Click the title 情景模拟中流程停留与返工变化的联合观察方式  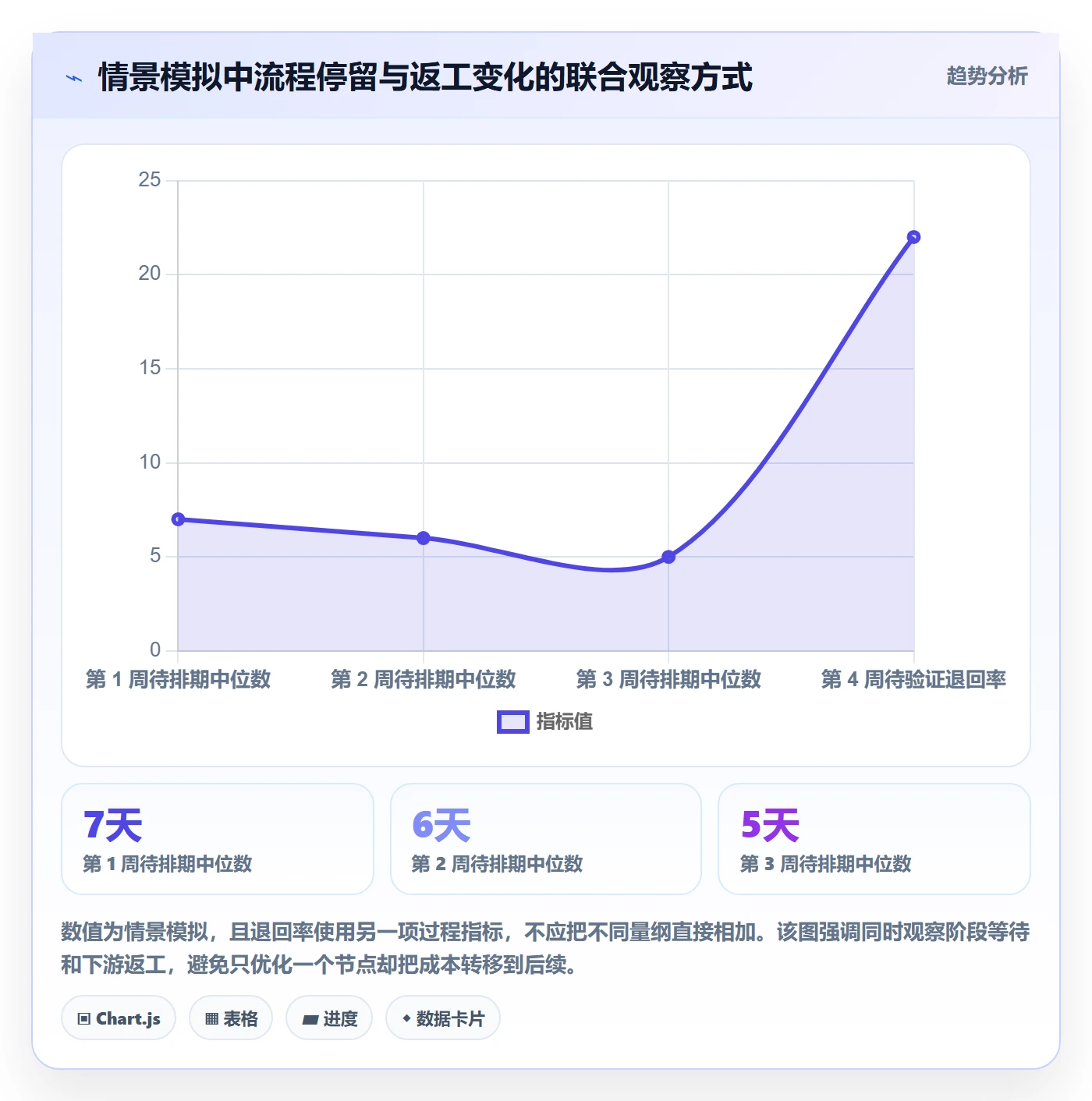coord(425,77)
